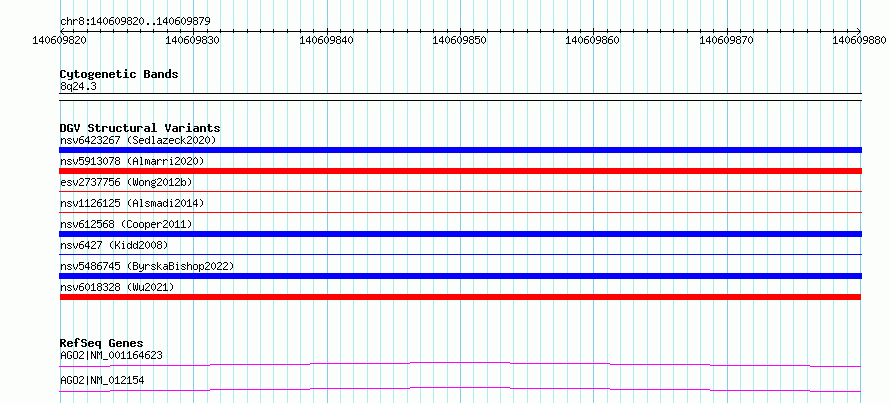Open the nsv6018328 (Wu2021) variant label
The width and height of the screenshot is (890, 403).
(x=117, y=287)
